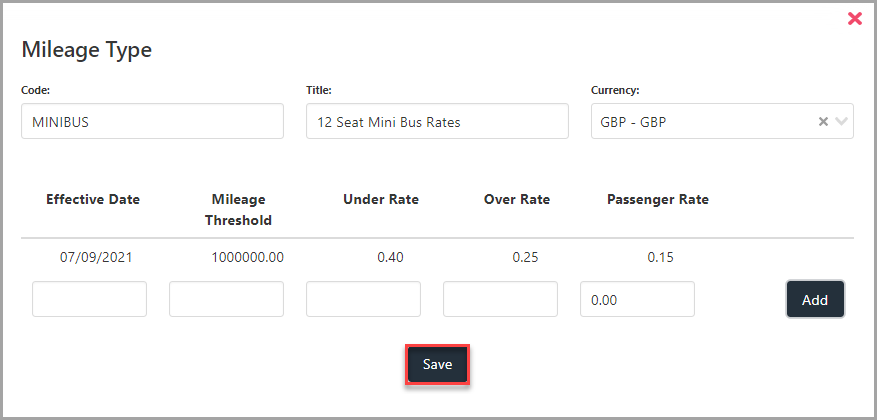877x420 pixels.
Task: Focus the empty Under Rate input
Action: [364, 299]
